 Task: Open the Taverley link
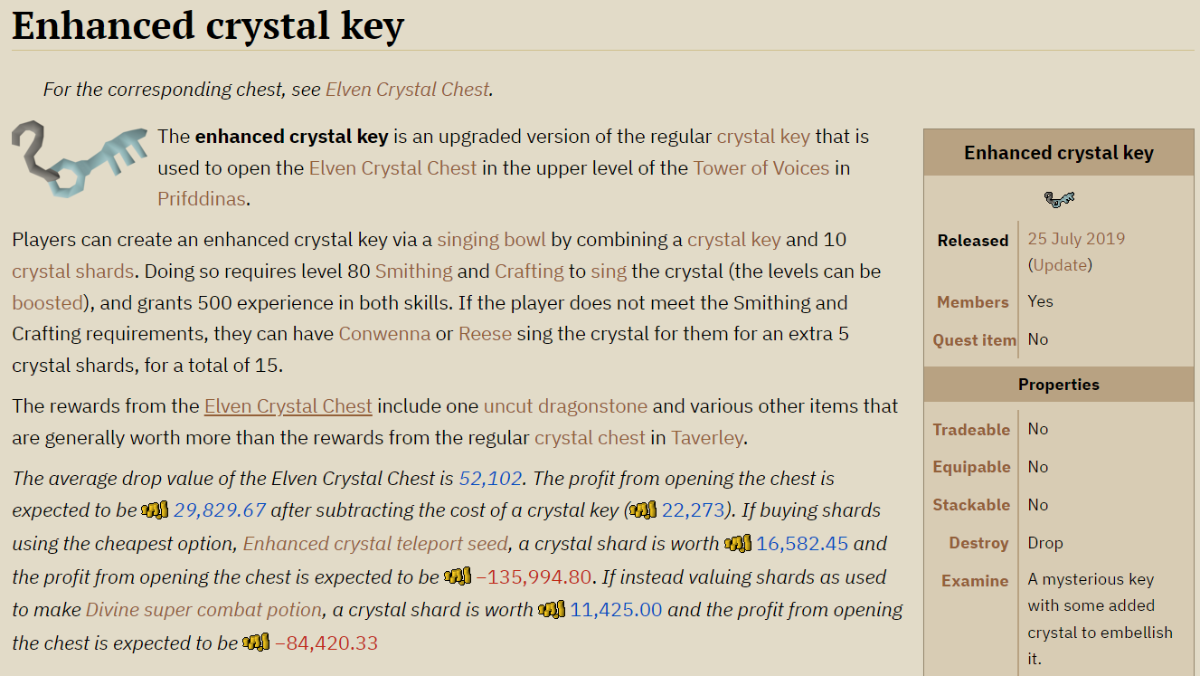[x=708, y=438]
